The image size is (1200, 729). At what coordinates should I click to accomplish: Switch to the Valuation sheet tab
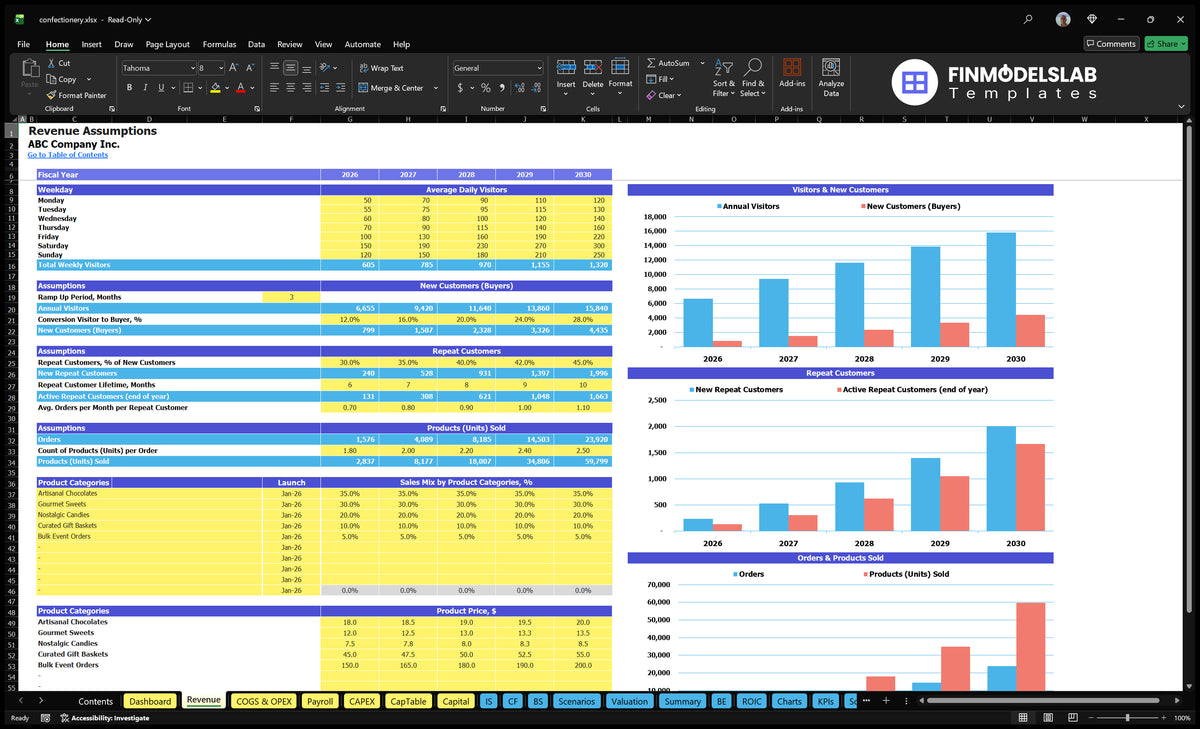[x=629, y=701]
